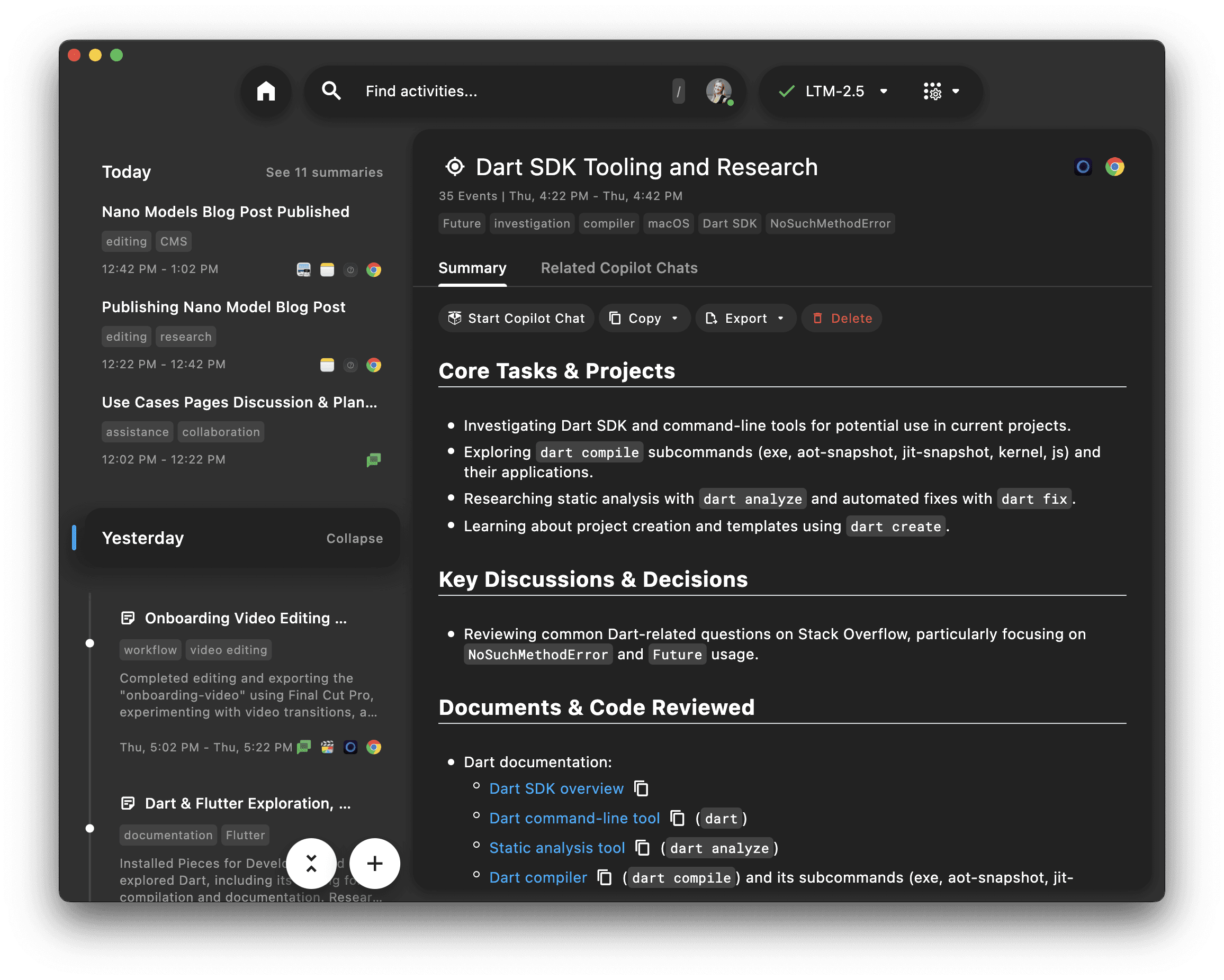Click the blue ring icon on Onboarding Video entry
The width and height of the screenshot is (1224, 980).
350,747
